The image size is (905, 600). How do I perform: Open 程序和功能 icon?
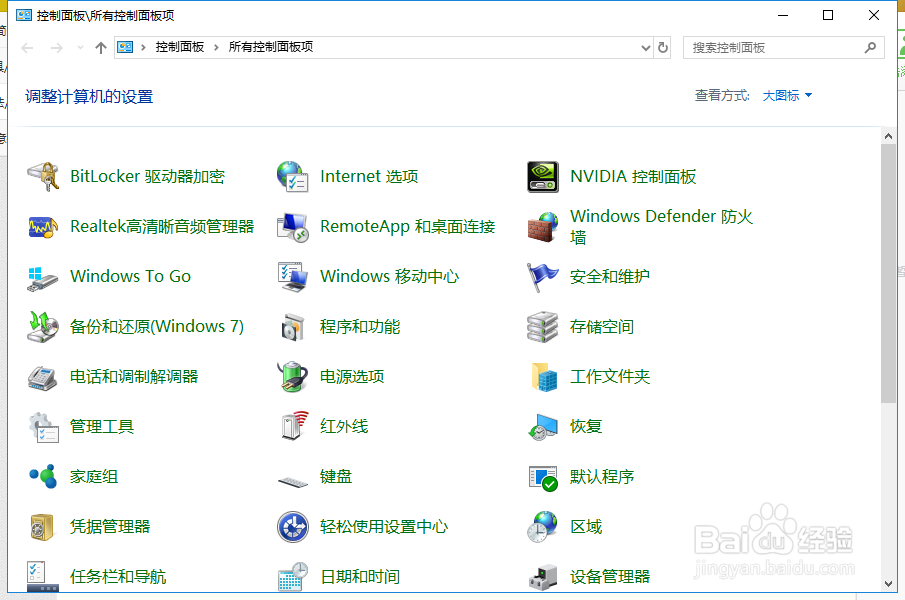(293, 327)
